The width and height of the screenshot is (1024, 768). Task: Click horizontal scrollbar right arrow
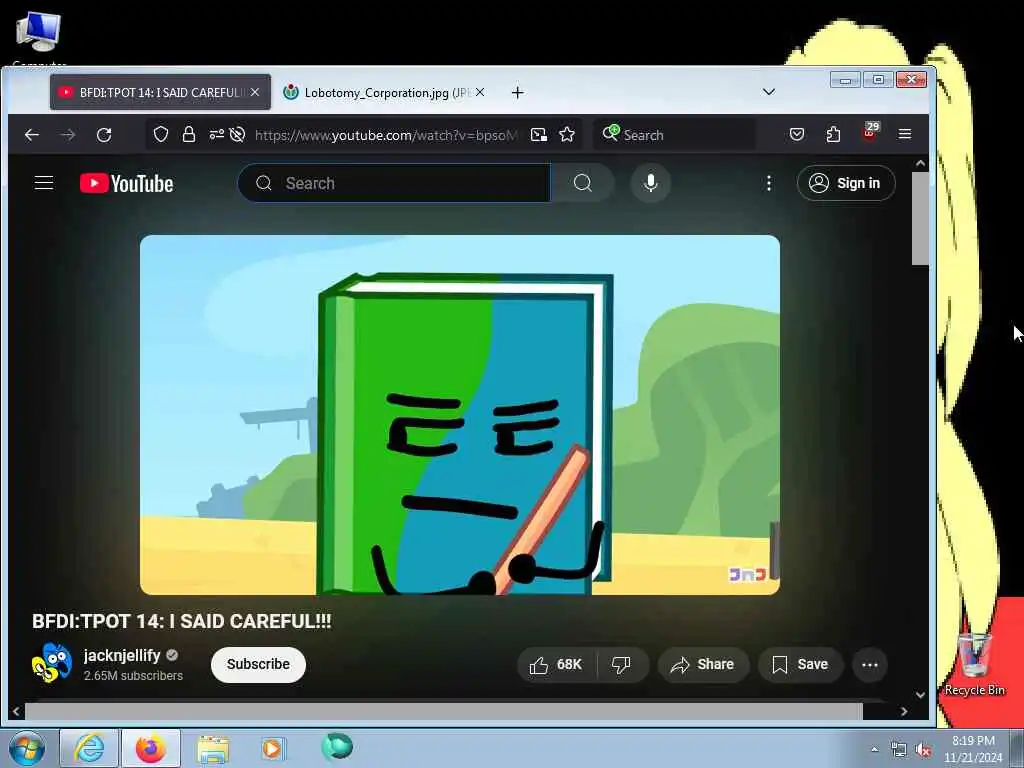pyautogui.click(x=904, y=711)
